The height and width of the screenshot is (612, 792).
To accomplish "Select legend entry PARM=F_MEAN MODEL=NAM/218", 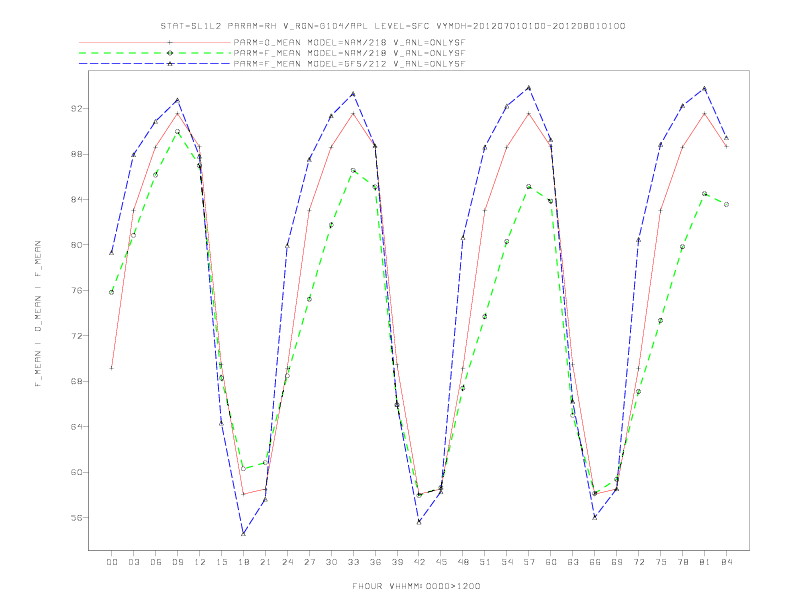I will click(x=350, y=53).
